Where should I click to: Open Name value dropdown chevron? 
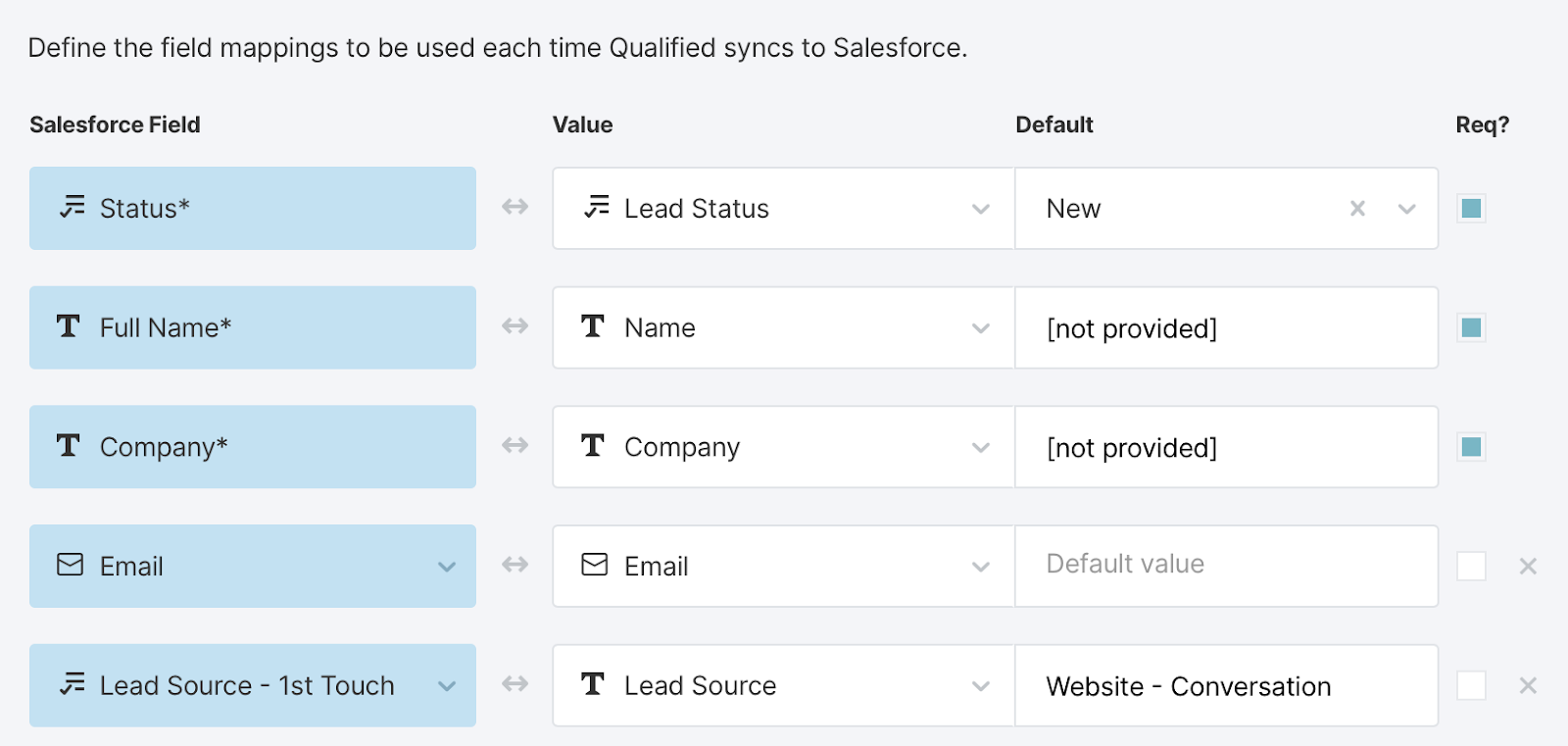(x=981, y=328)
